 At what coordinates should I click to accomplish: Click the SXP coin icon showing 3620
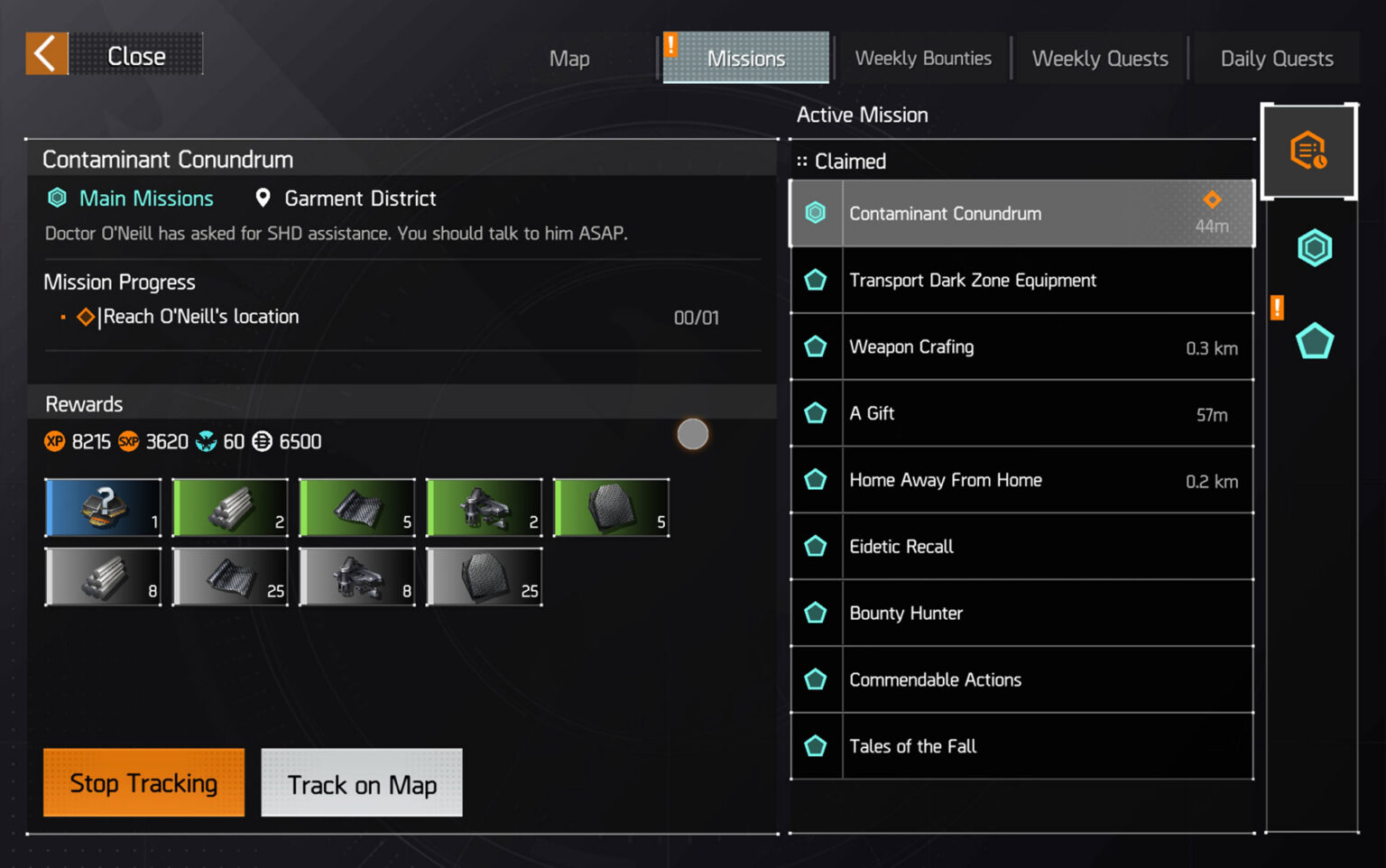pos(128,441)
